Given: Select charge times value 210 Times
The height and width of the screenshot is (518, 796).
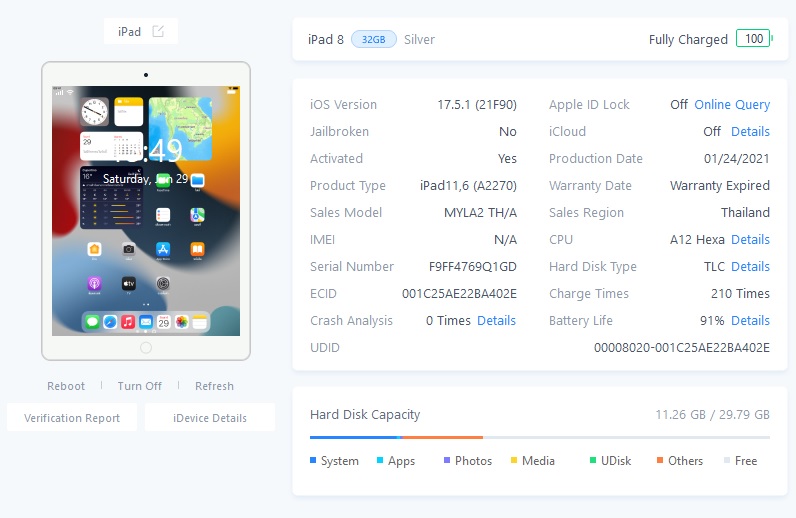Looking at the screenshot, I should (740, 294).
